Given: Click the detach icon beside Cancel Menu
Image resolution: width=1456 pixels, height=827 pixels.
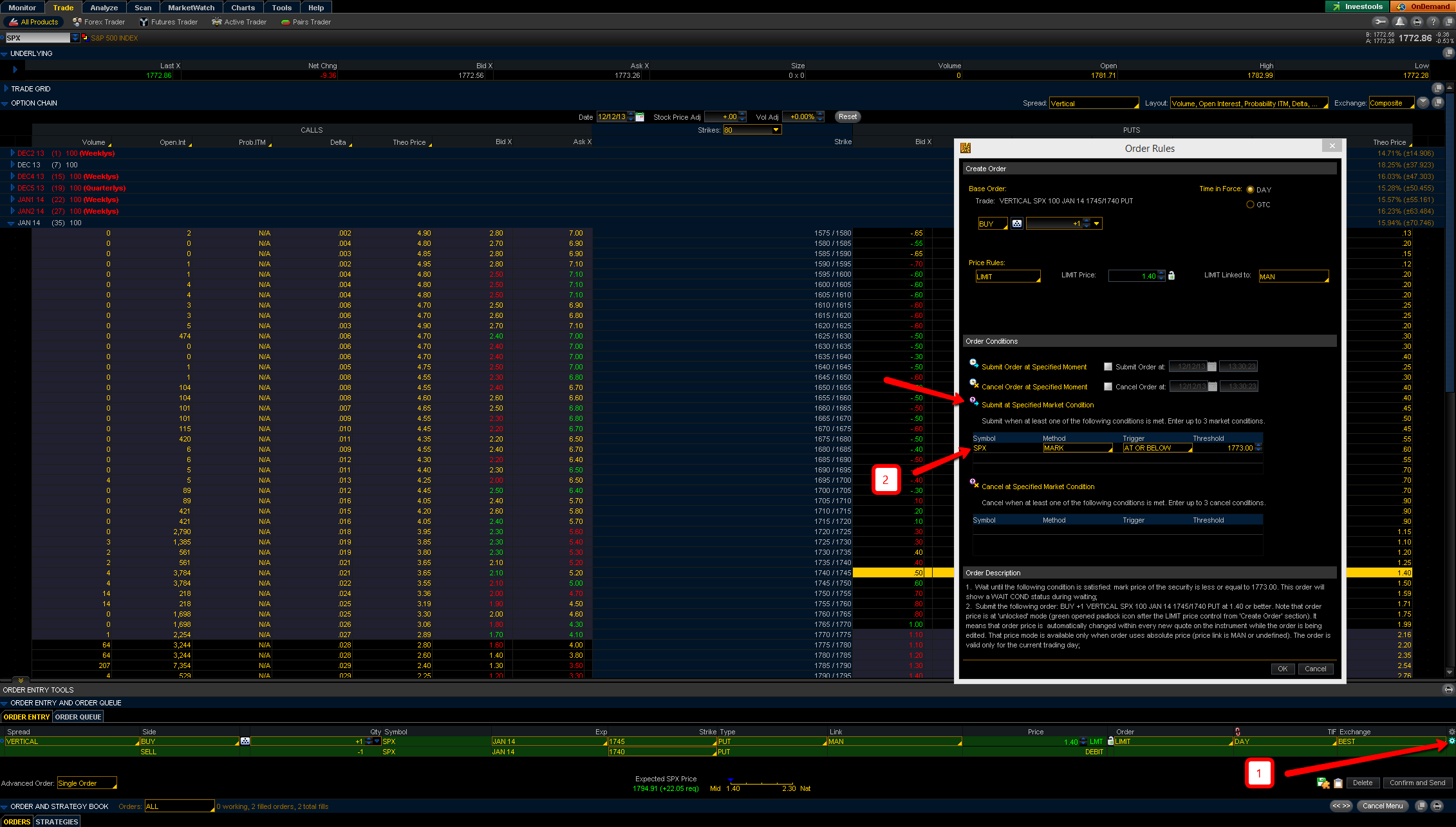Looking at the screenshot, I should 1421,806.
